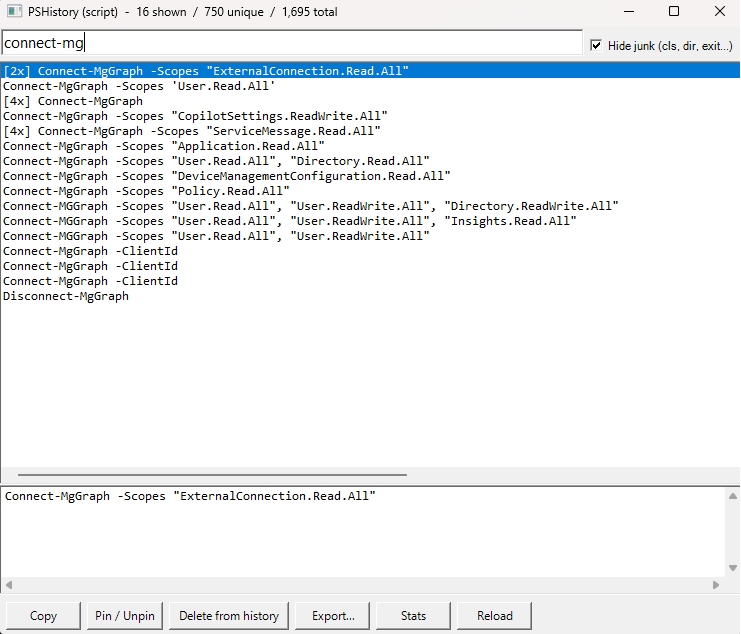The width and height of the screenshot is (741, 634).
Task: Show the Stats view
Action: (x=414, y=616)
